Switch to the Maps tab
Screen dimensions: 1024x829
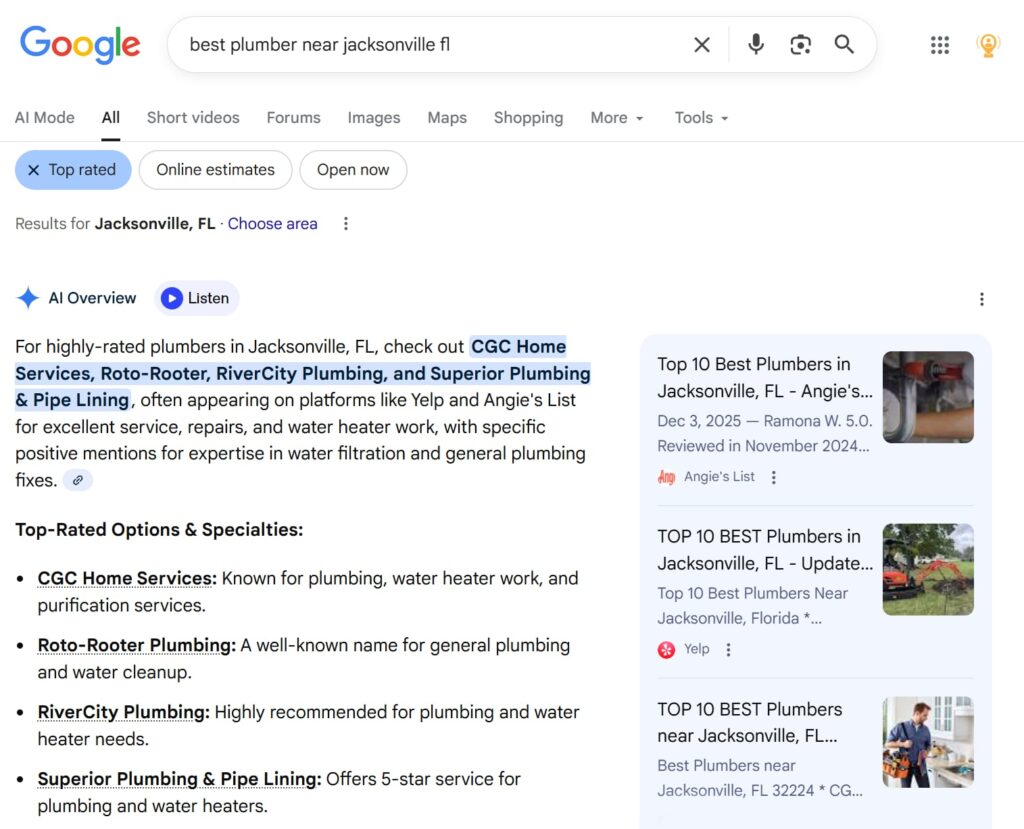(447, 118)
